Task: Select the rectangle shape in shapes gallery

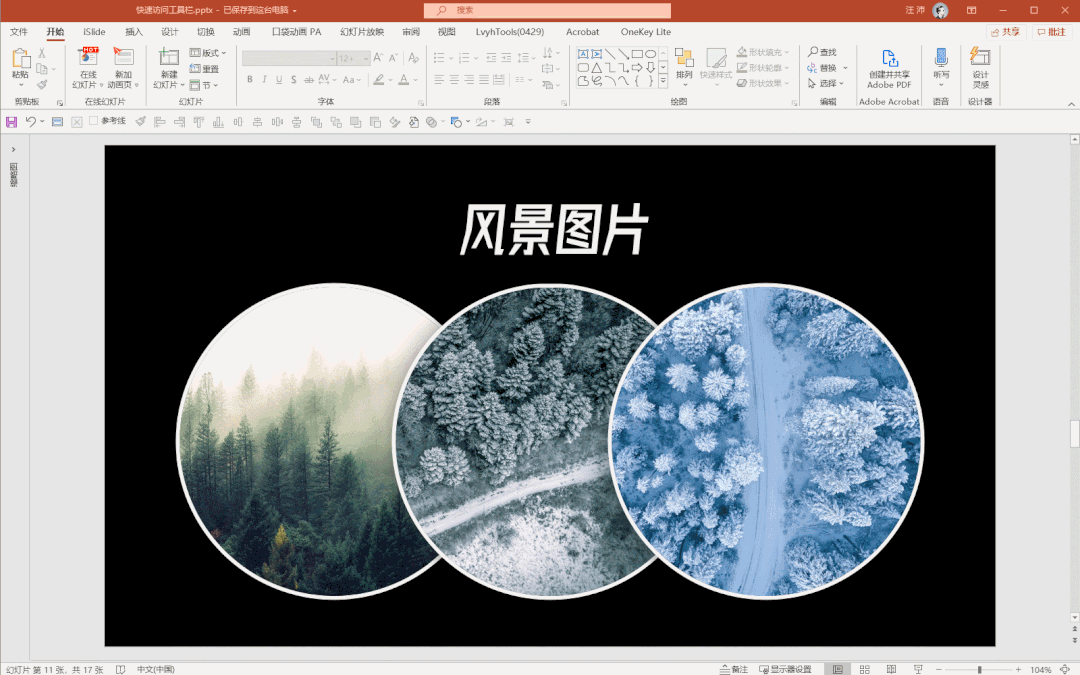Action: click(637, 54)
